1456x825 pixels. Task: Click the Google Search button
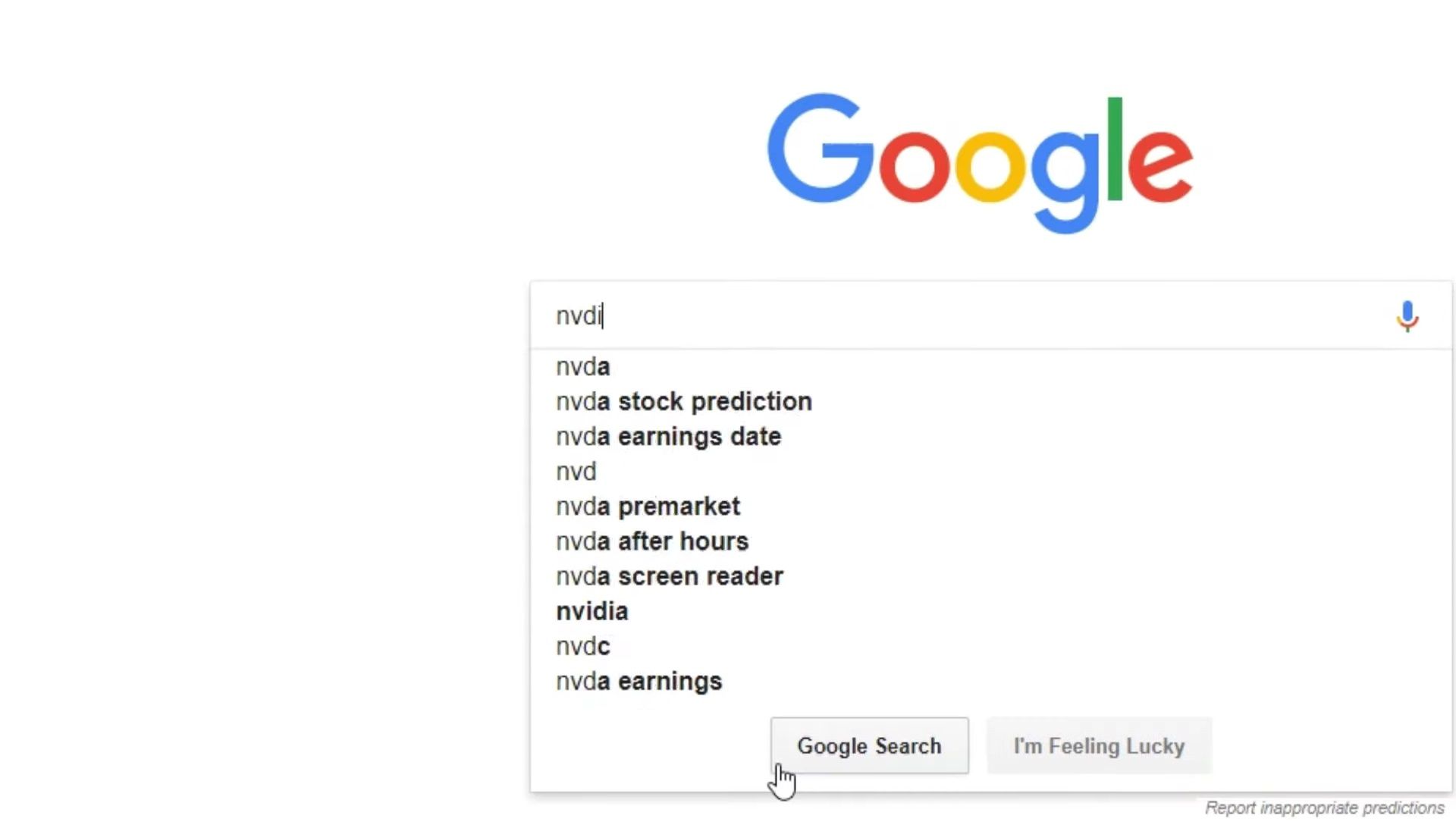[x=869, y=746]
